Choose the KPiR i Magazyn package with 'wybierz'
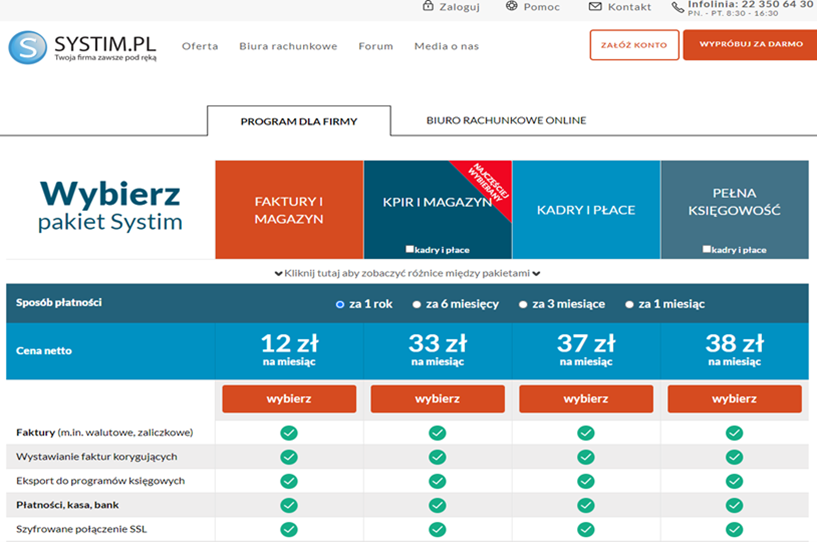This screenshot has height=542, width=817. click(438, 399)
